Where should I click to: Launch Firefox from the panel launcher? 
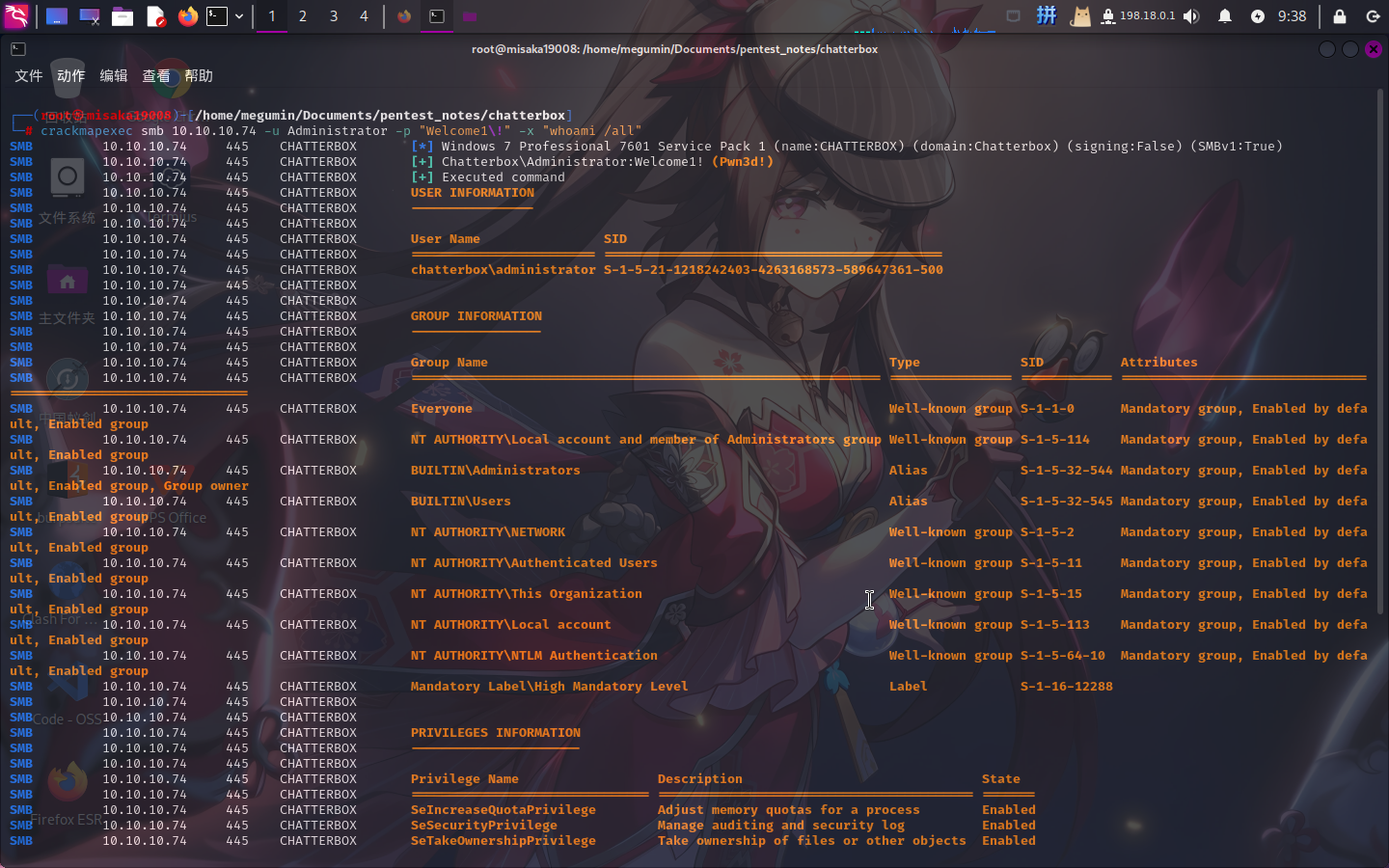(188, 16)
